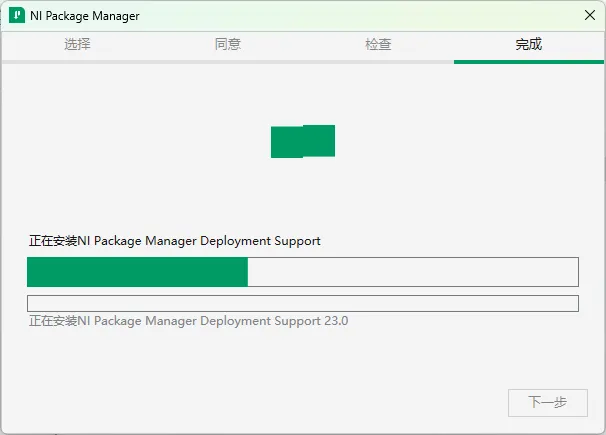Click the green animated logo in the center
This screenshot has height=435, width=606.
pyautogui.click(x=303, y=141)
